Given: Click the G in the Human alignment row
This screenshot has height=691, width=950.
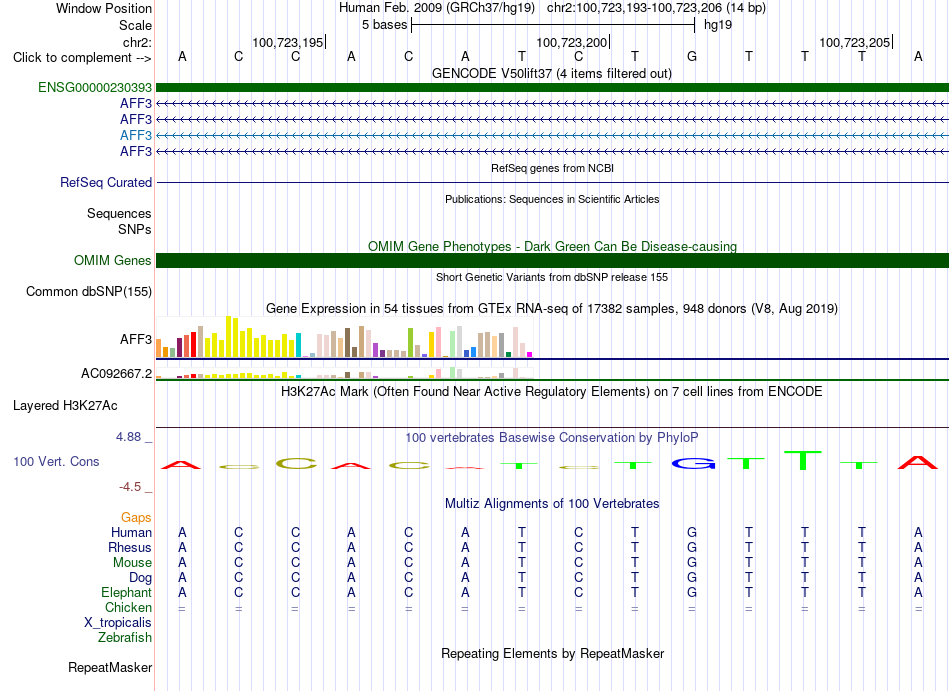Looking at the screenshot, I should [x=692, y=532].
